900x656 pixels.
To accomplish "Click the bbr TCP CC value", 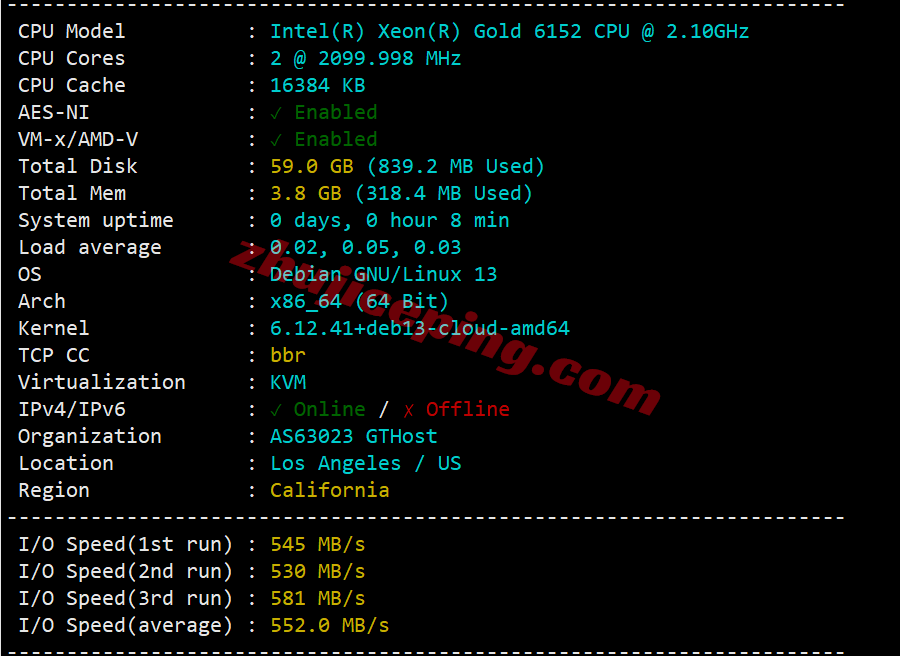I will pyautogui.click(x=288, y=355).
